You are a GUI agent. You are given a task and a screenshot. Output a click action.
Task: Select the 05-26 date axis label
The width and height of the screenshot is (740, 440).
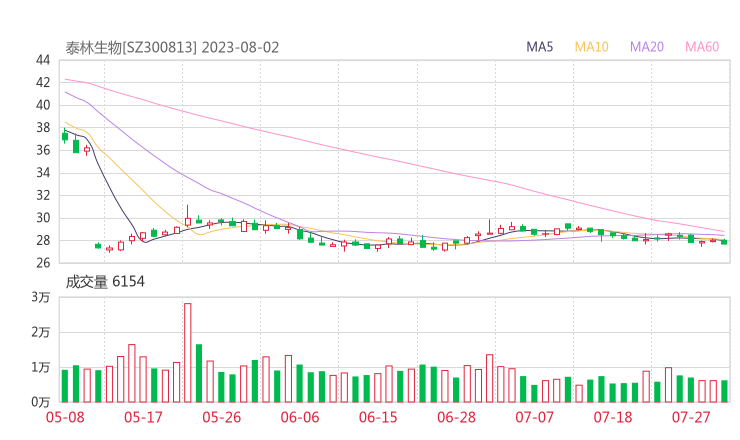(221, 417)
